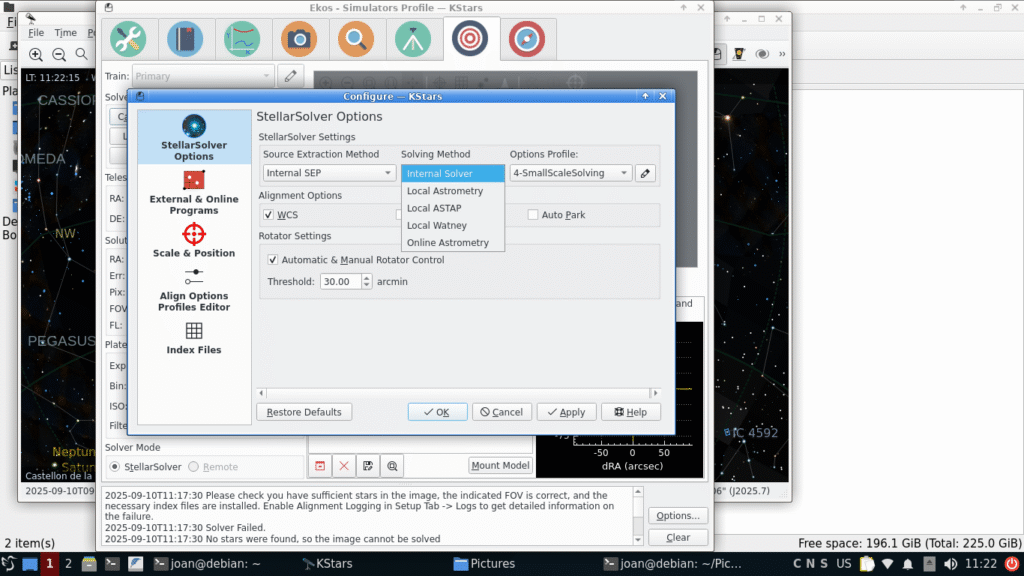1024x576 pixels.
Task: Edit the Options Profile with the pencil button
Action: (x=645, y=173)
